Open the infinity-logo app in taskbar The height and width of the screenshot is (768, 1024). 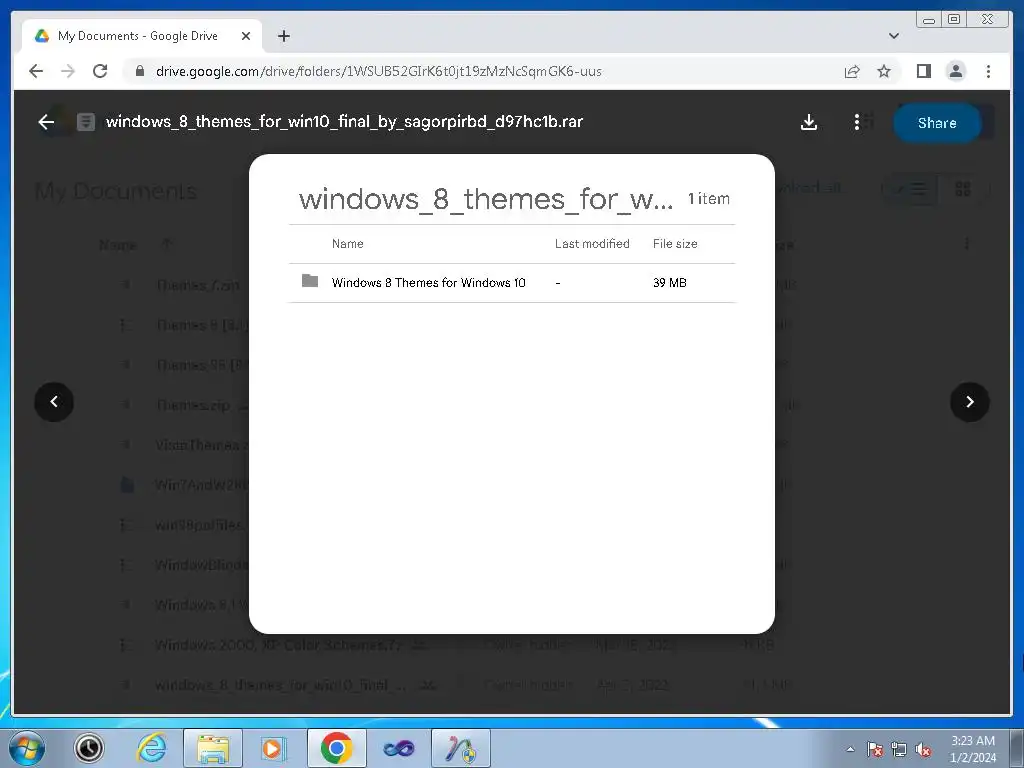click(398, 748)
